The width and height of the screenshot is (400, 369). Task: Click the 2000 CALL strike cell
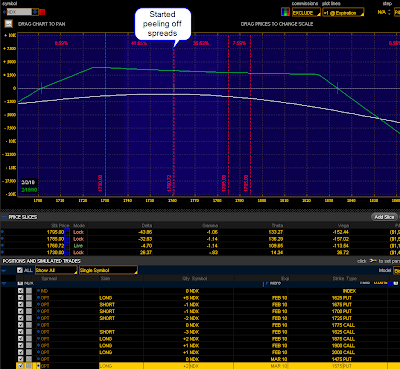343,352
